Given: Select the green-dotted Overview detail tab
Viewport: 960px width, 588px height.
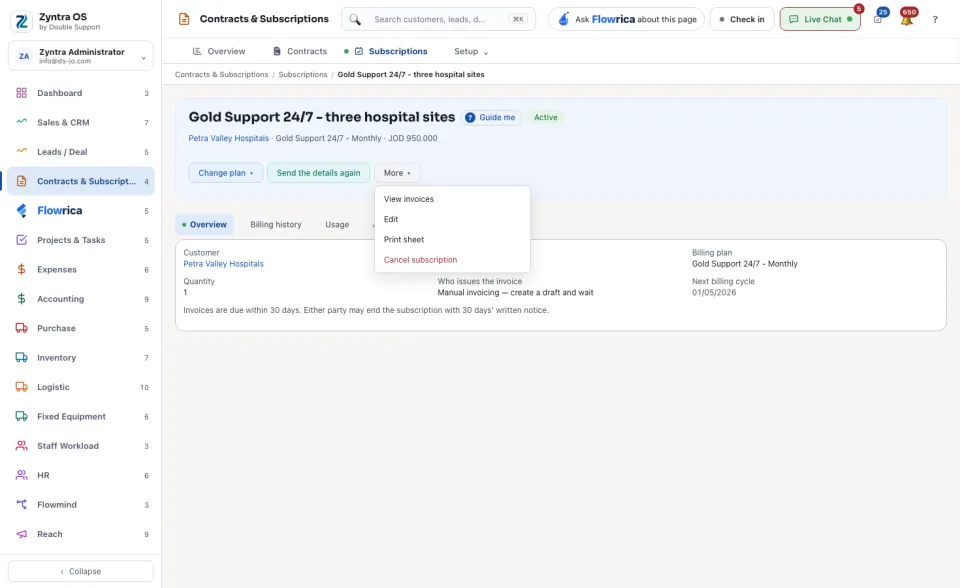Looking at the screenshot, I should pyautogui.click(x=204, y=225).
